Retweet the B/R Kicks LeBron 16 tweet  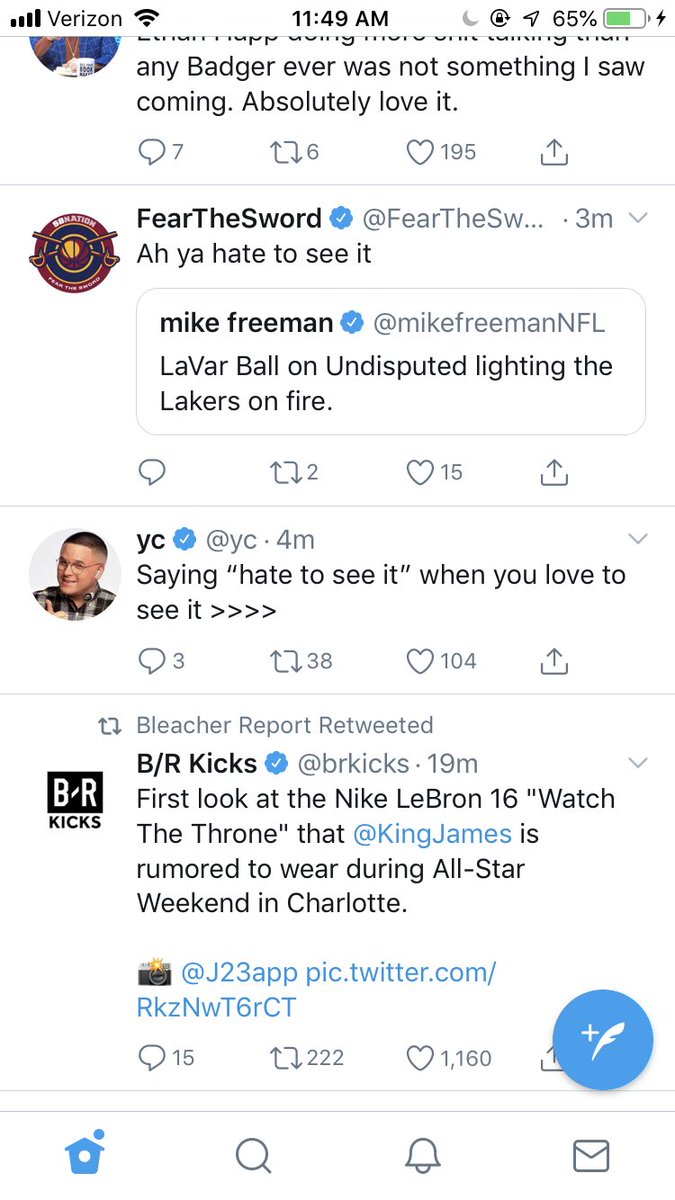click(x=285, y=1057)
